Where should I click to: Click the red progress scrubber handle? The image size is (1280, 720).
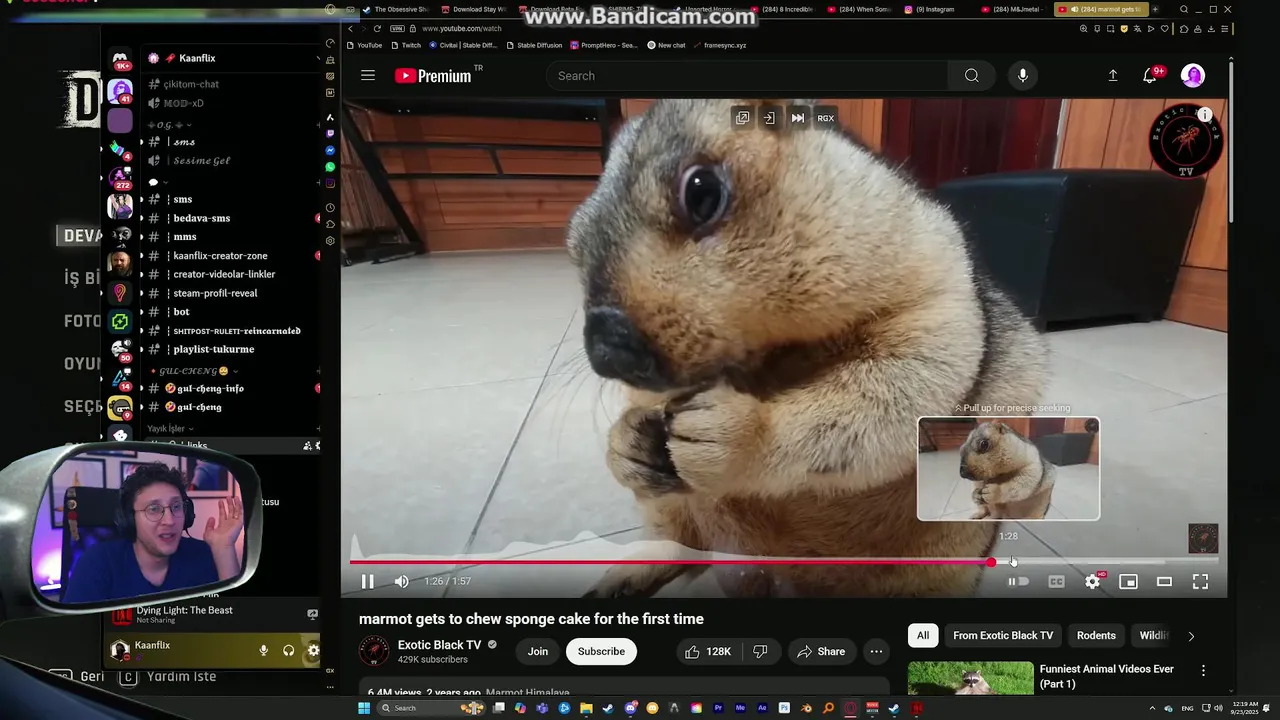[991, 562]
